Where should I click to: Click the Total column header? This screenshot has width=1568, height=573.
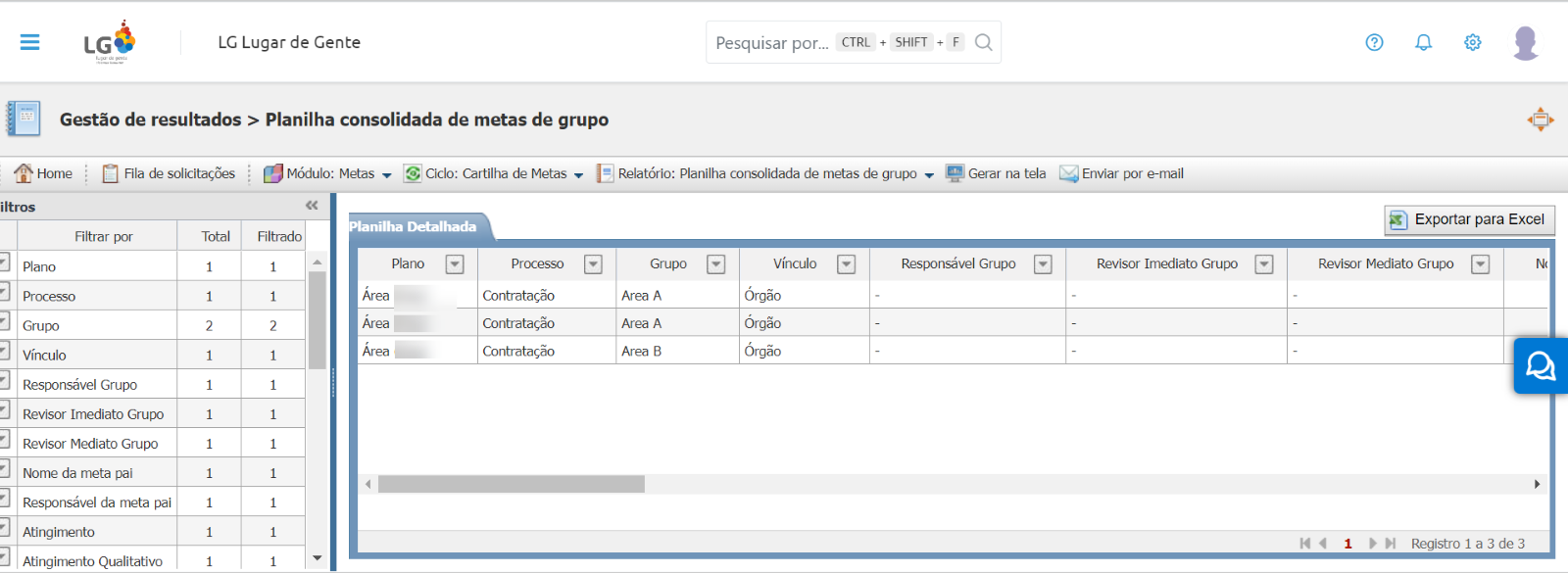(210, 236)
